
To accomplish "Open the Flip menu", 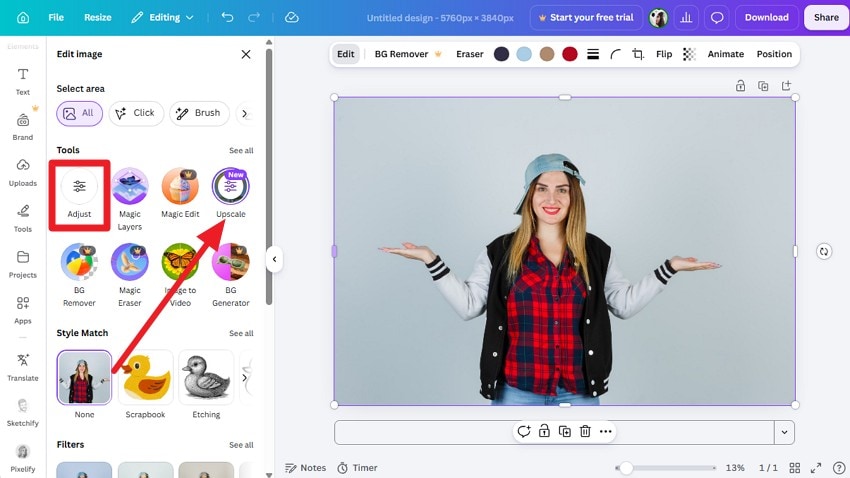I will point(664,54).
